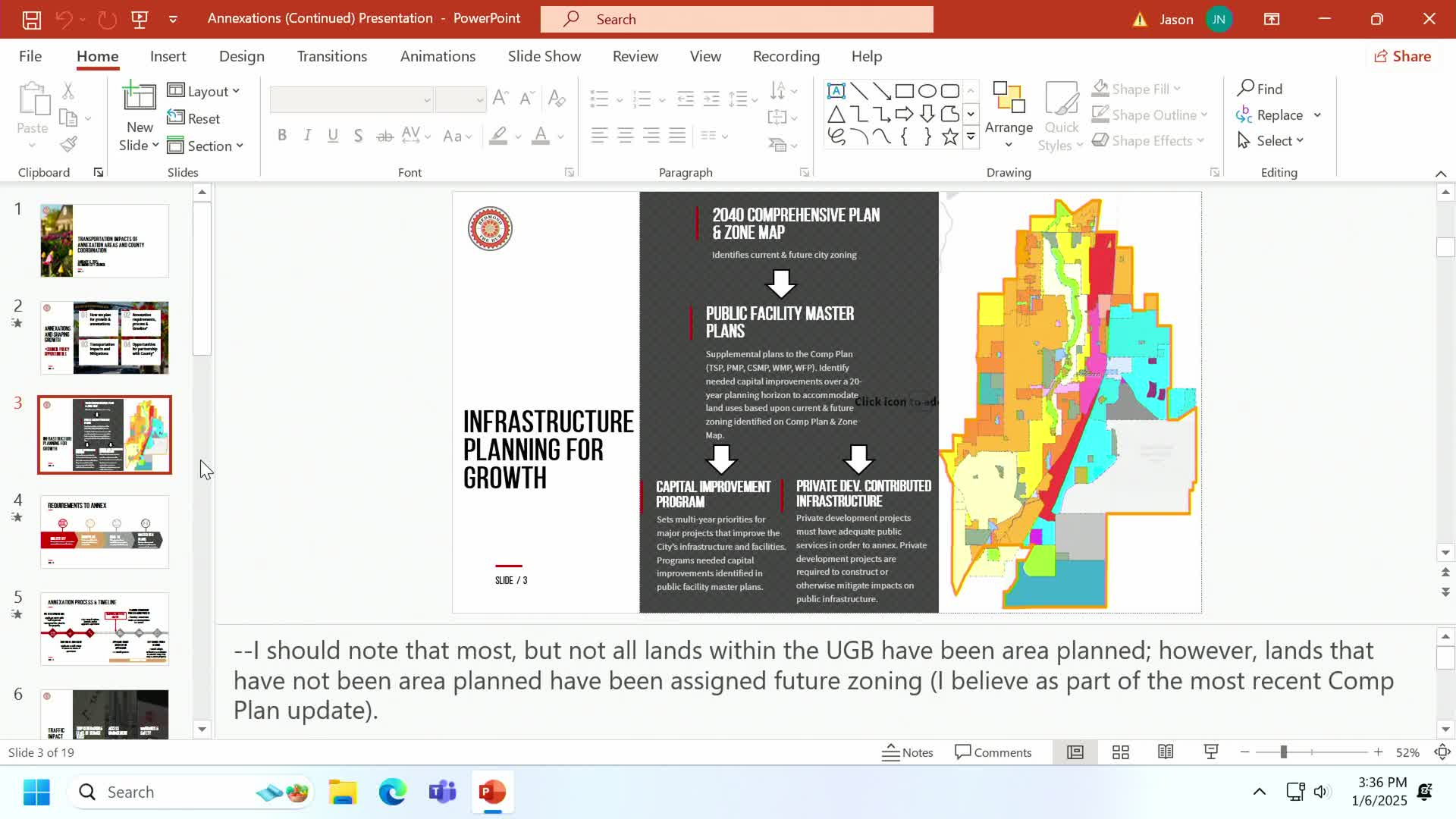Toggle Italic formatting
Viewport: 1456px width, 819px height.
(307, 136)
